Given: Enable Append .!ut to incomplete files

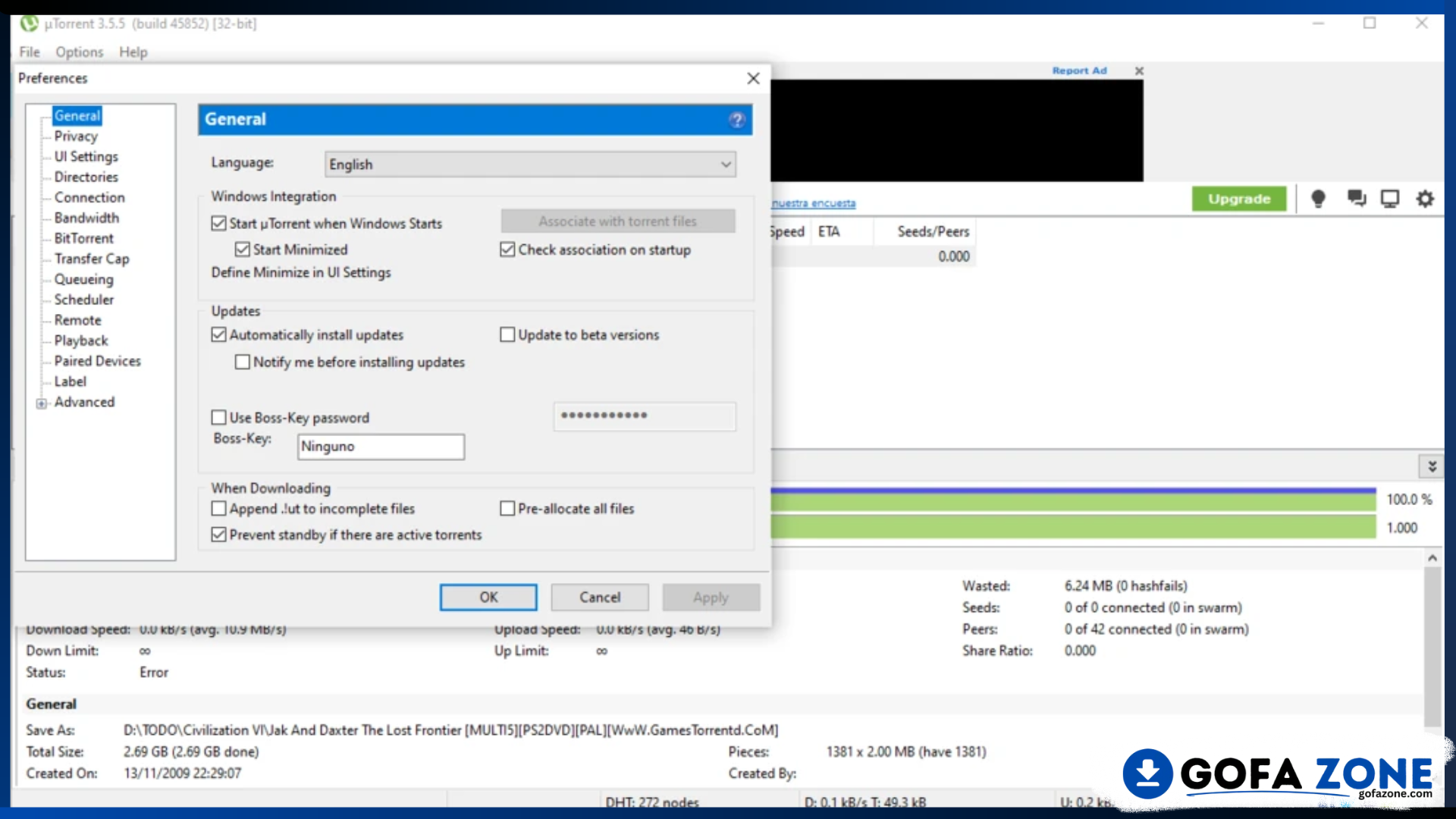Looking at the screenshot, I should pyautogui.click(x=218, y=508).
